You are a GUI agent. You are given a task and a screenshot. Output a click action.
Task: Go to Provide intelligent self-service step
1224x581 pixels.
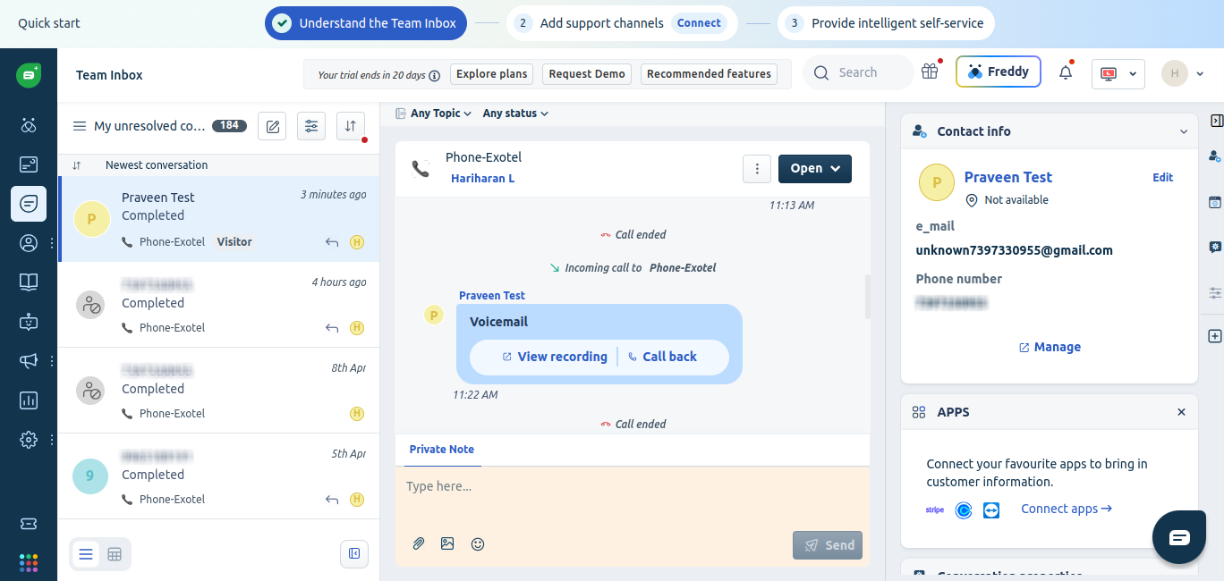(x=886, y=23)
